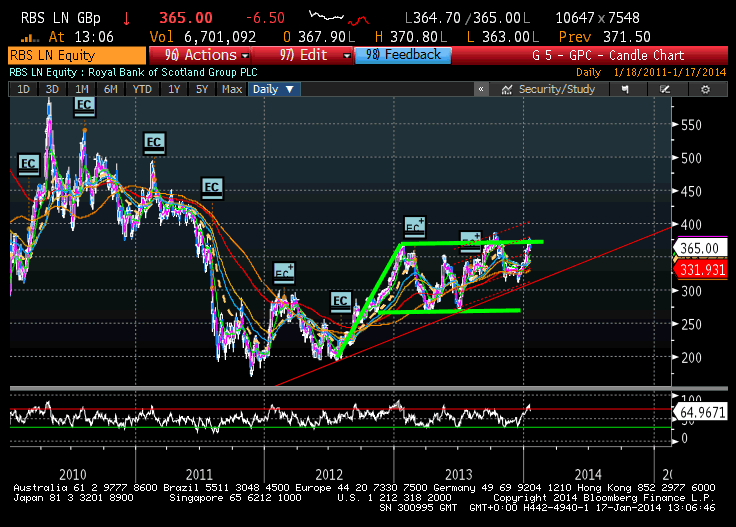Click the 2011 year label on time axis

tap(199, 474)
